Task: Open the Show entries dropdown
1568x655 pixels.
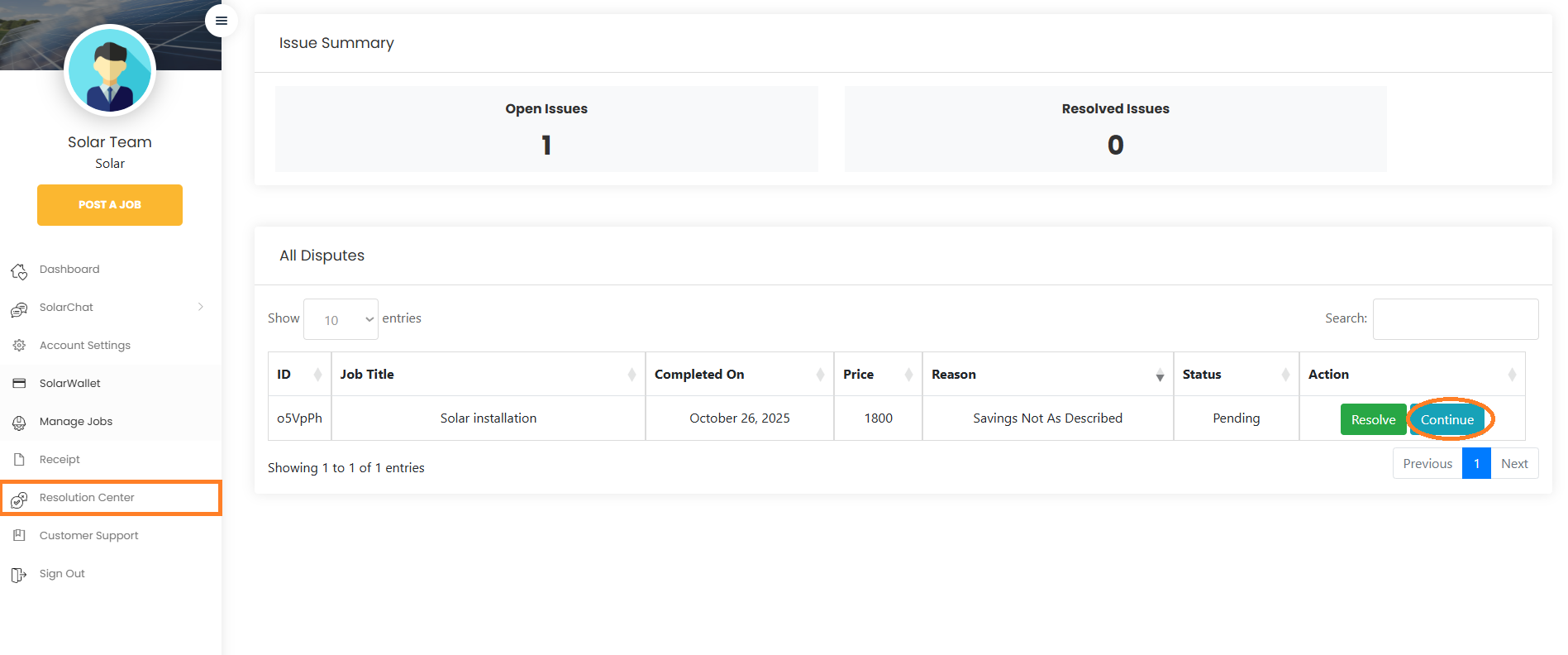Action: [x=341, y=319]
